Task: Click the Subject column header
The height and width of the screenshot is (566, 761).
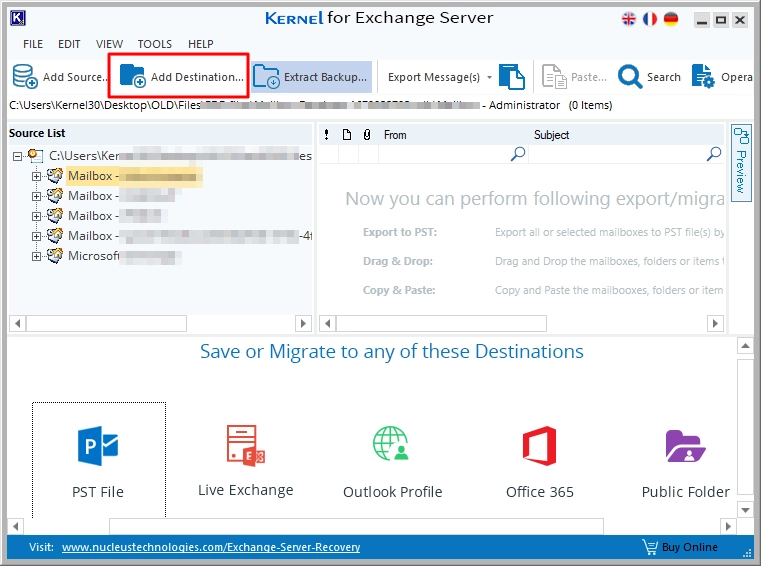Action: 551,135
